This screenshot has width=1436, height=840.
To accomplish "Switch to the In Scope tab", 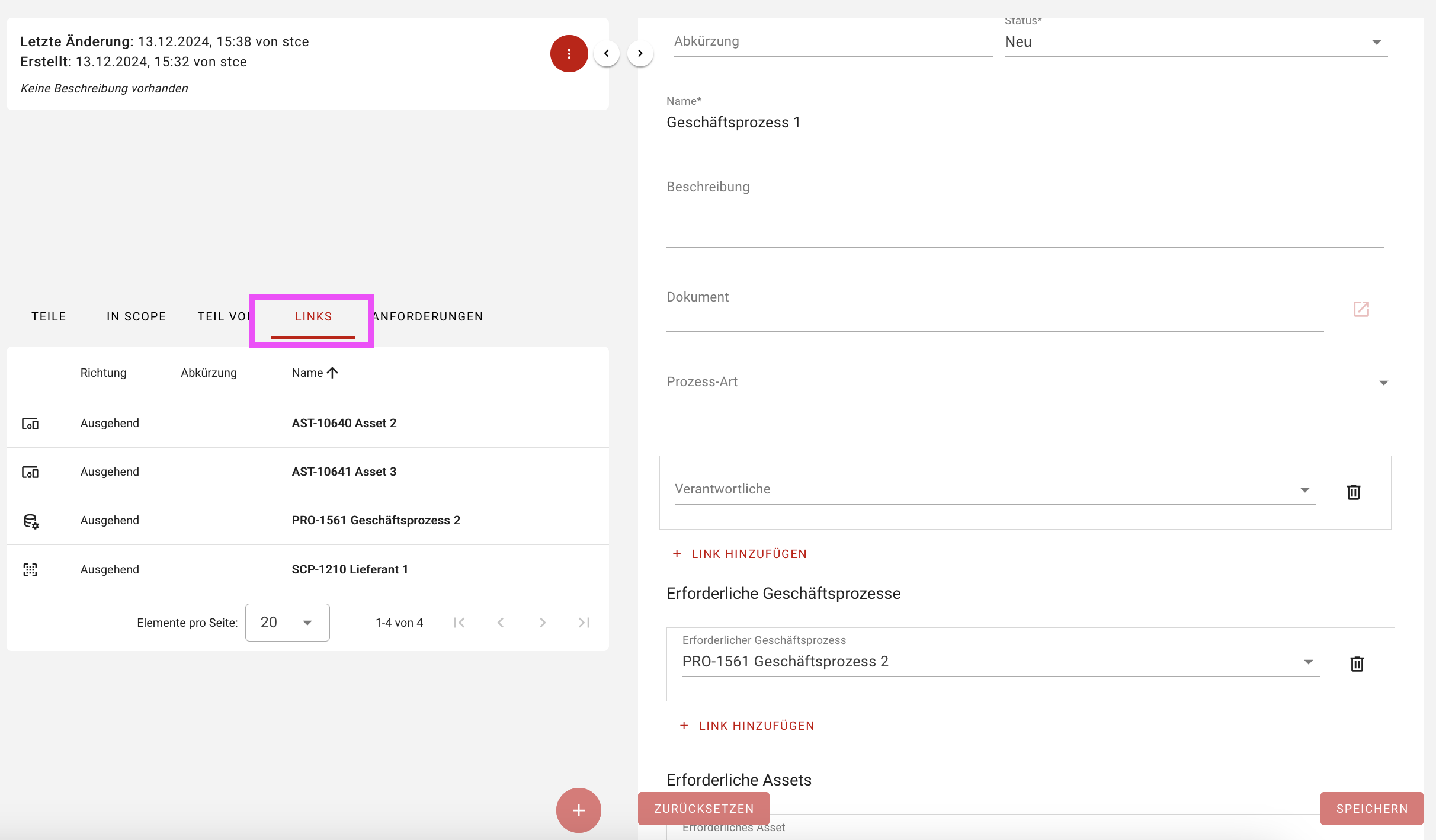I will (136, 316).
